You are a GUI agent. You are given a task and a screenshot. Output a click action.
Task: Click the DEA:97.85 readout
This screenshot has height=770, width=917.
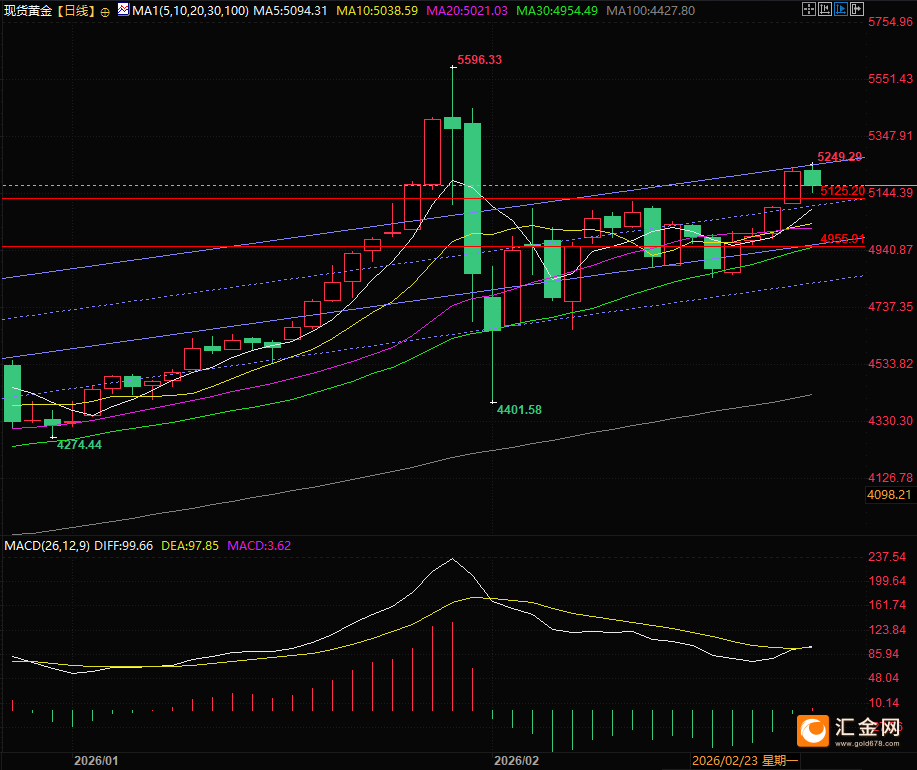(x=190, y=545)
